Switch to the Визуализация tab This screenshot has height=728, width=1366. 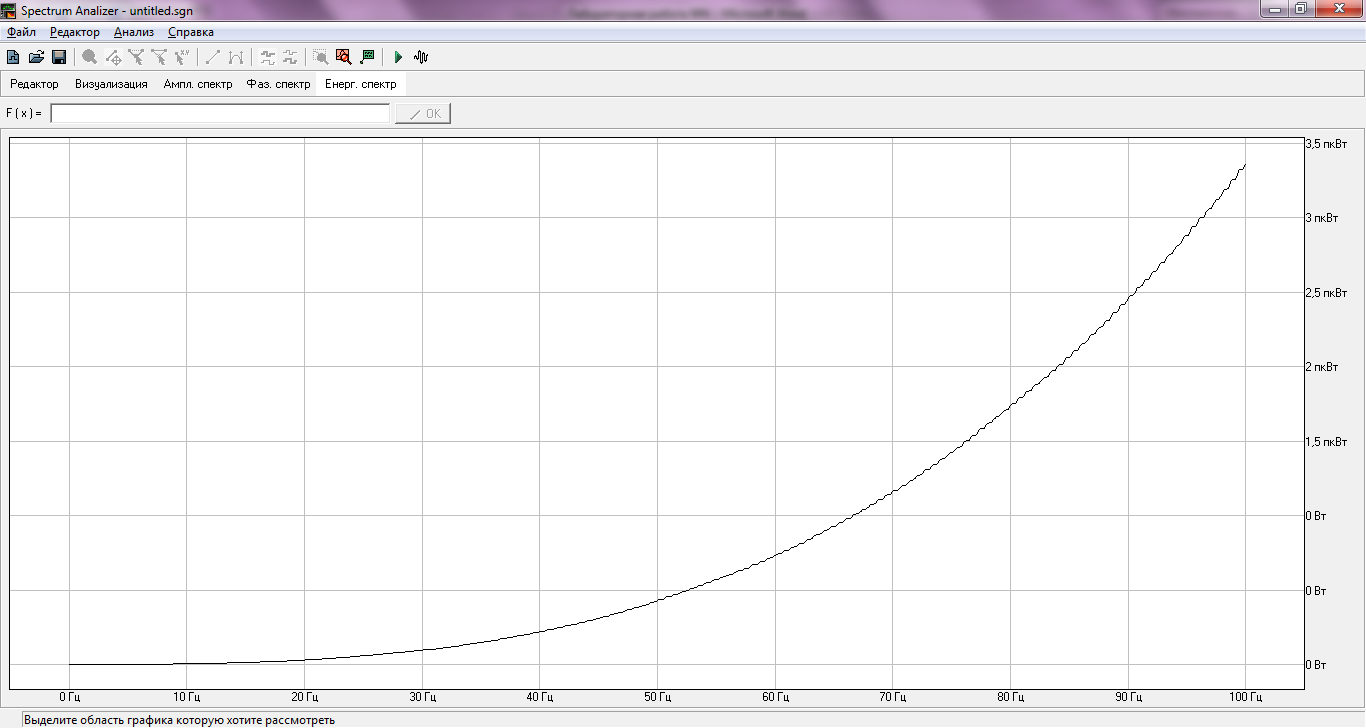click(111, 84)
